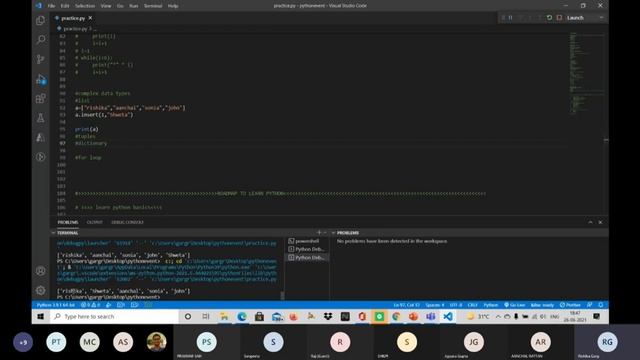
Task: Open Cortana circle on taskbar
Action: point(188,316)
